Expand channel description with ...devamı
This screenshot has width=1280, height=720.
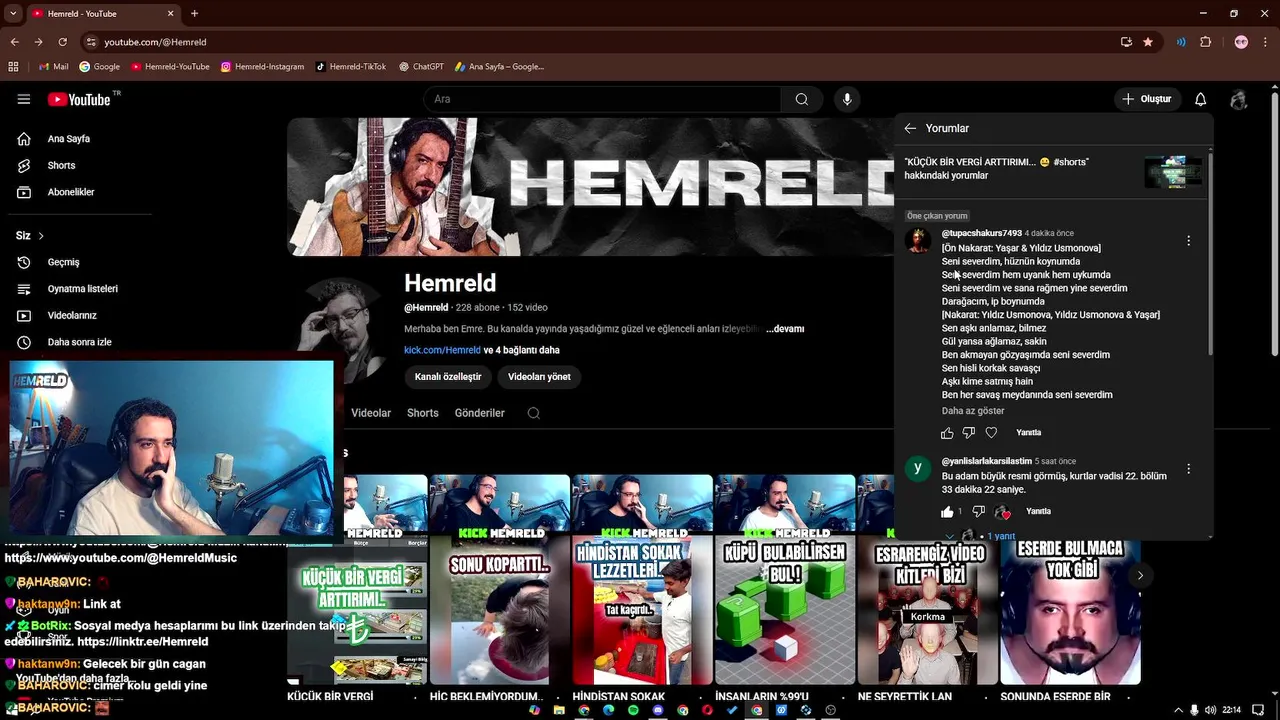[x=785, y=329]
